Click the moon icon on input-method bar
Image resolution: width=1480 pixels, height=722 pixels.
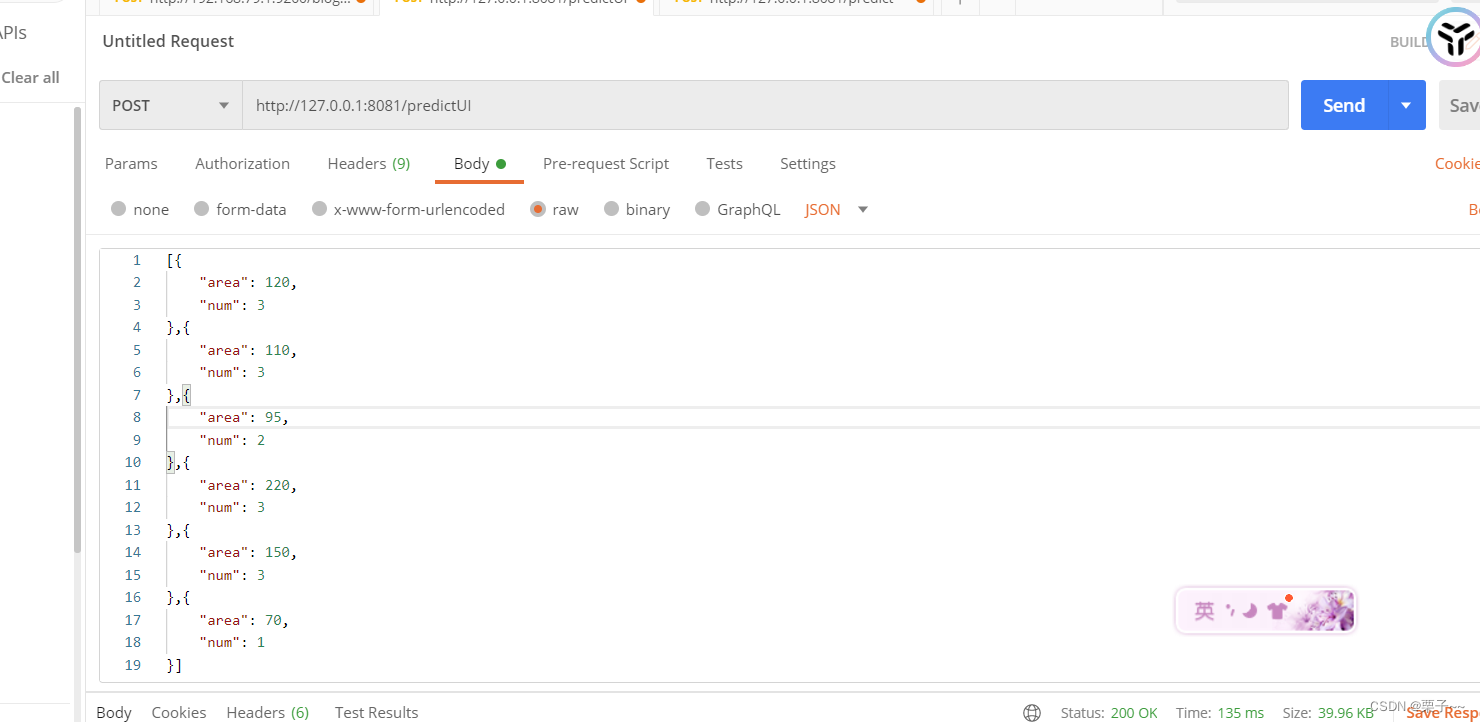[x=1249, y=611]
